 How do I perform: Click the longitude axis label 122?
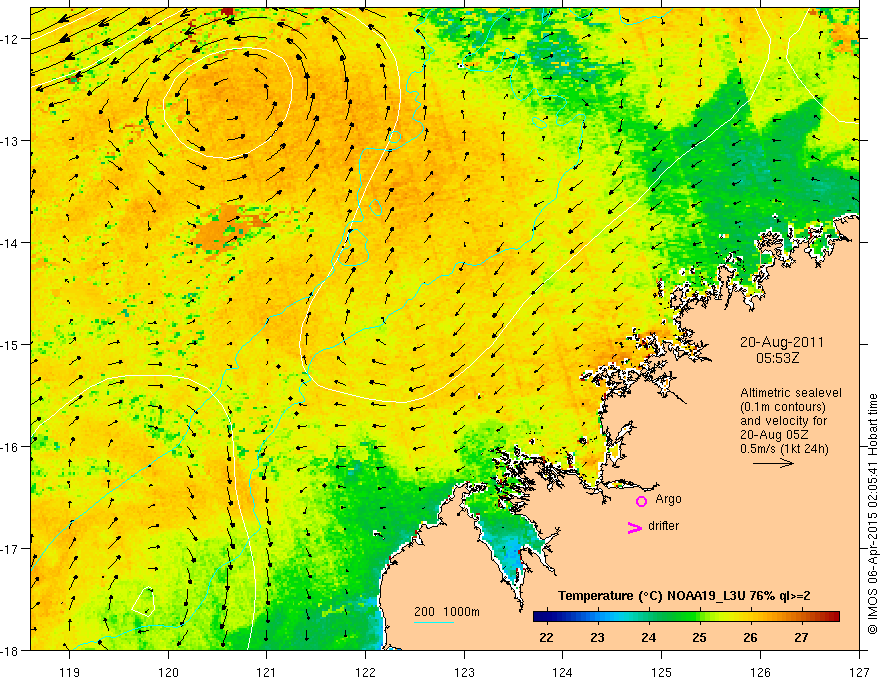[x=365, y=672]
